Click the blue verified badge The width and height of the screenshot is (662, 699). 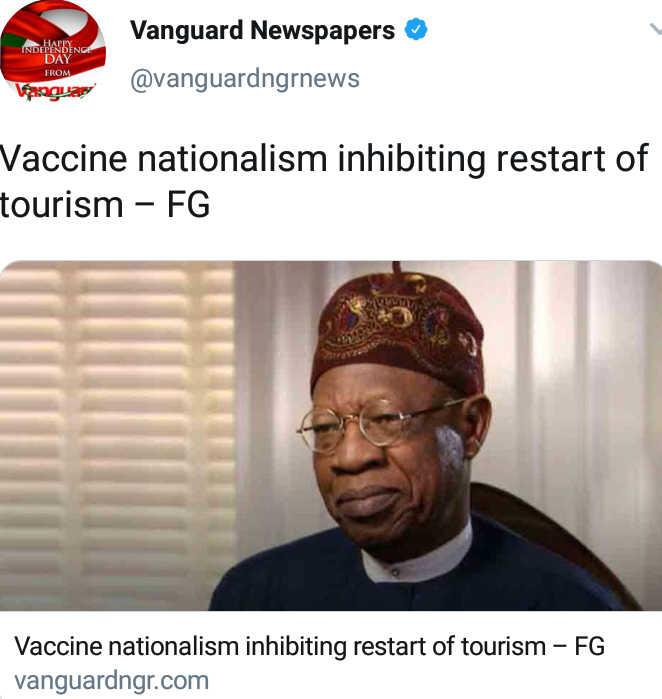click(x=415, y=29)
